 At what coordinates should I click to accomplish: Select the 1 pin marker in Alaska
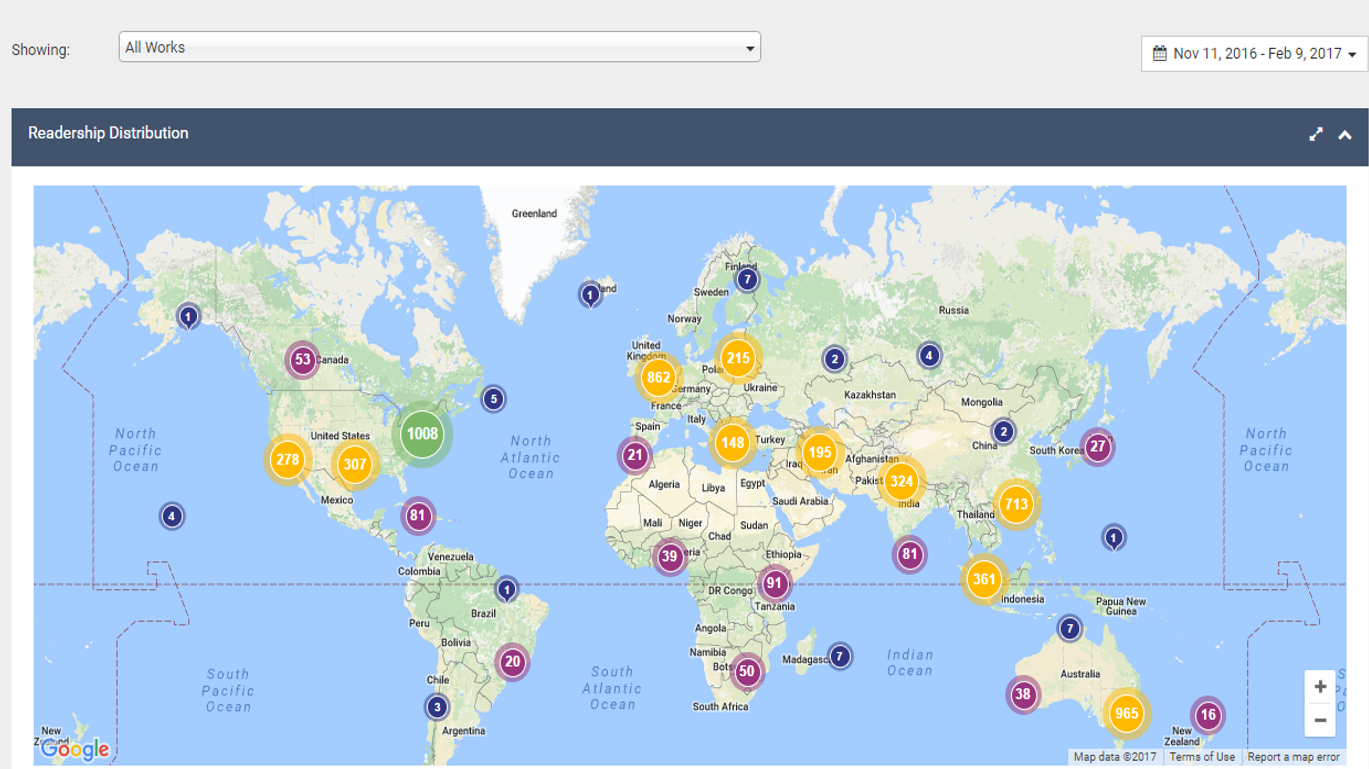coord(188,317)
